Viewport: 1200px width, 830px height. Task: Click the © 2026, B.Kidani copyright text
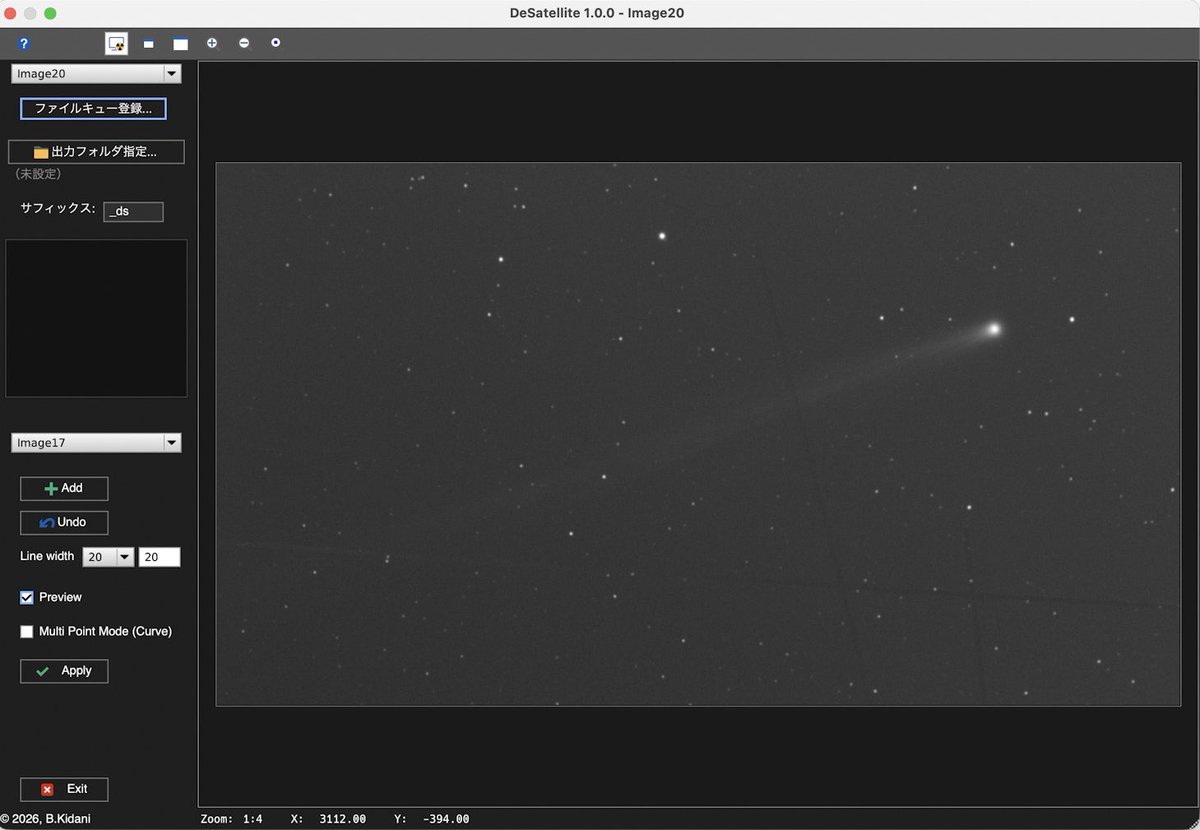tap(47, 819)
